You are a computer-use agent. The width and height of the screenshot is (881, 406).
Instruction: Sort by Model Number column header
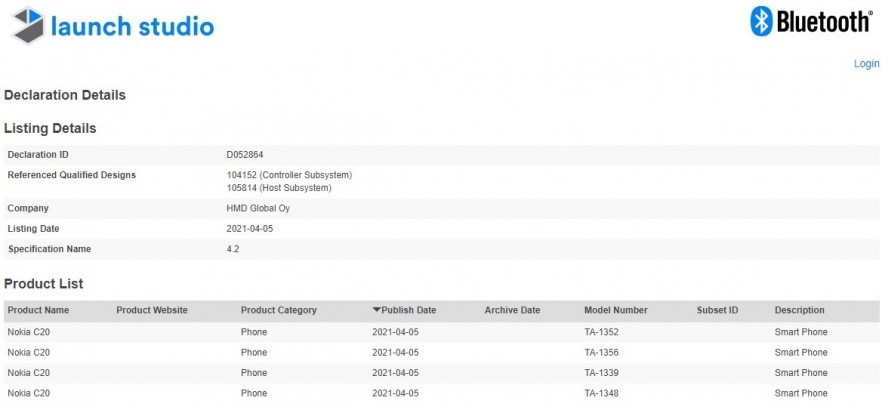point(615,310)
